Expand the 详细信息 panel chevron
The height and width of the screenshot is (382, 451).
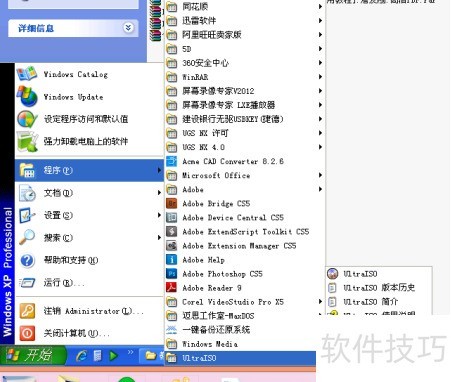pyautogui.click(x=128, y=27)
